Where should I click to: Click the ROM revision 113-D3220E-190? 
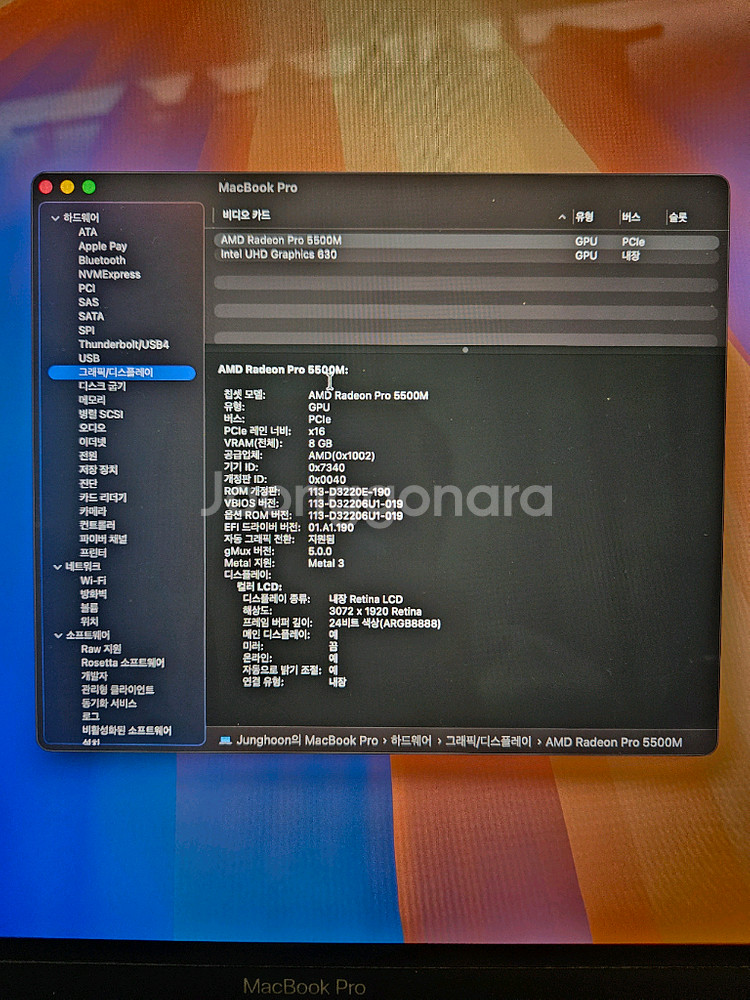[x=349, y=492]
